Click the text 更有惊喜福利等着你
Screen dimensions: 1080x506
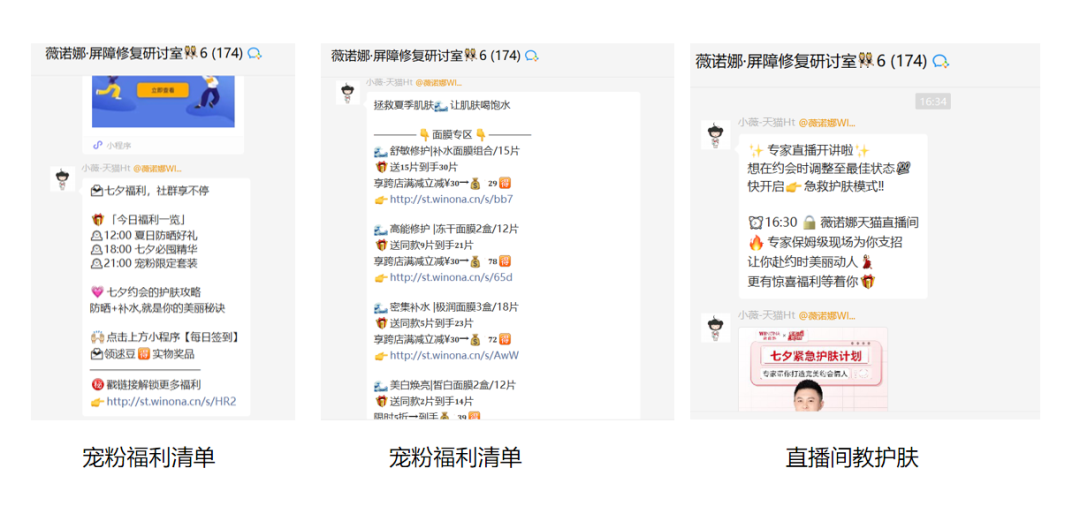[802, 281]
